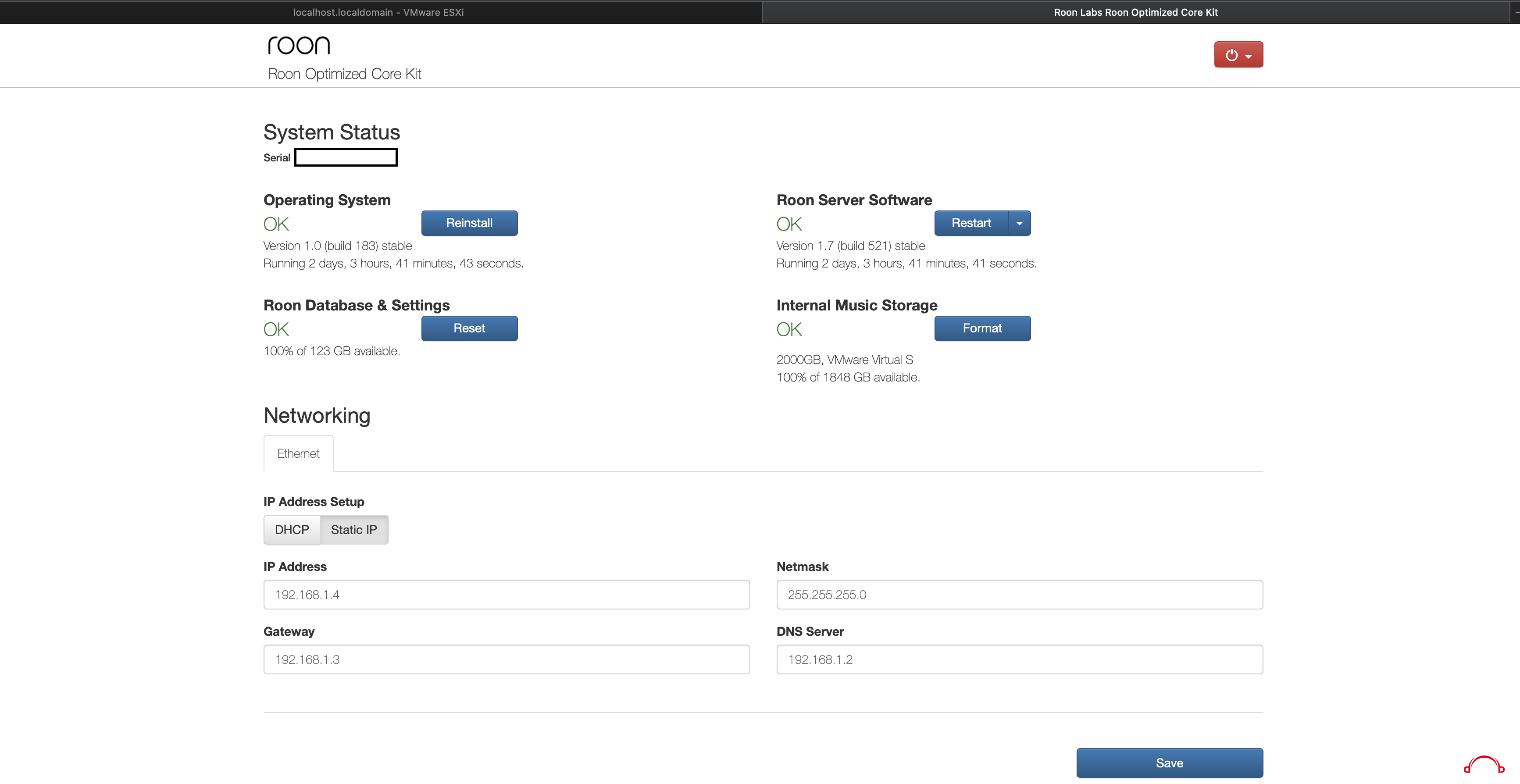Focus the Gateway input field
Image resolution: width=1520 pixels, height=784 pixels.
point(506,659)
